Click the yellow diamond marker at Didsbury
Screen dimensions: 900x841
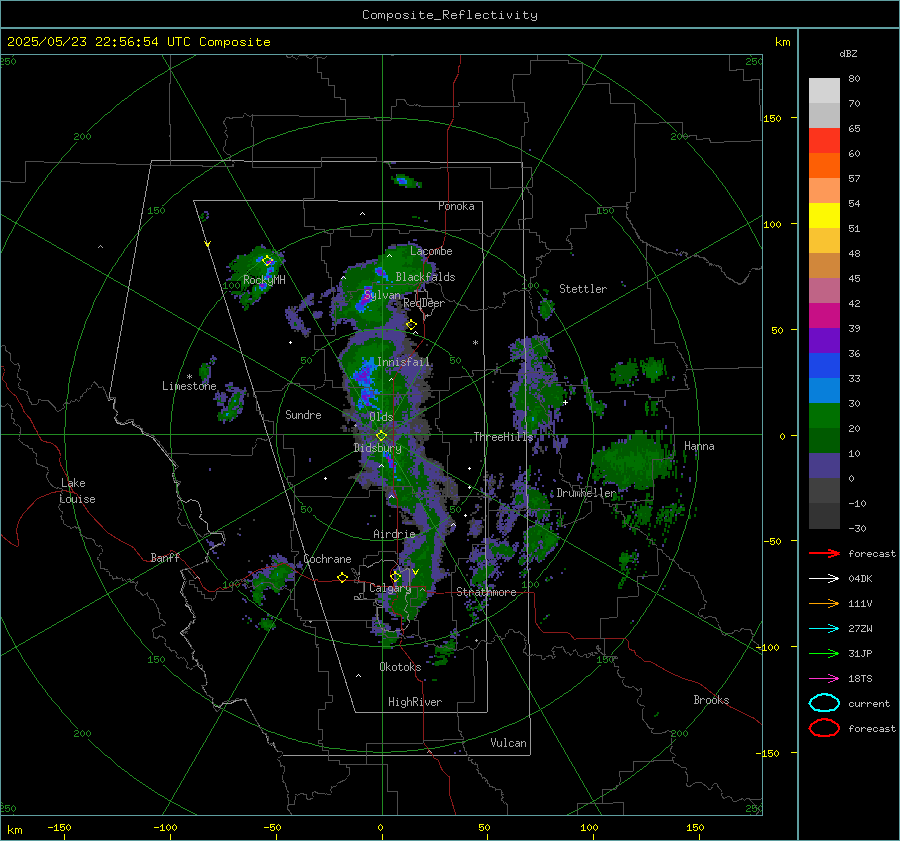click(381, 436)
